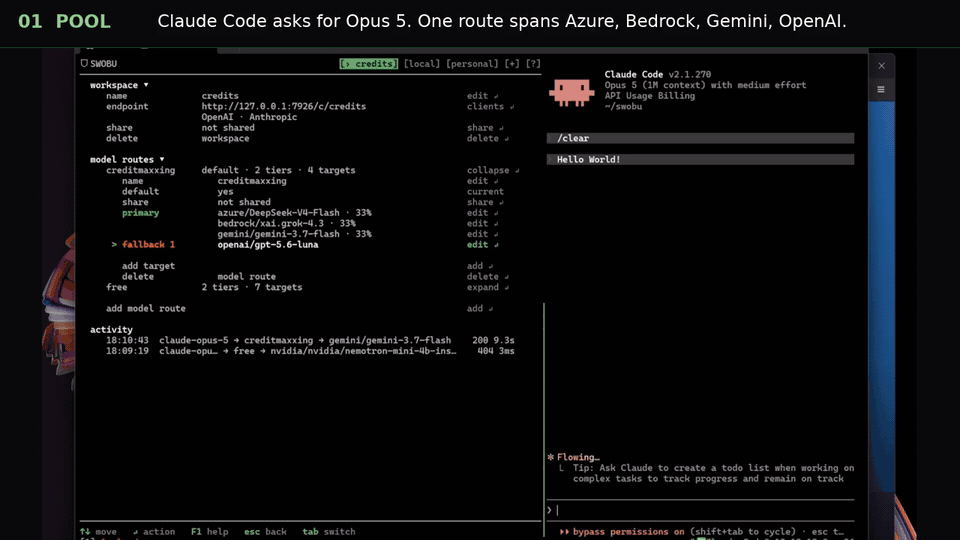Collapse the model routes section arrow
The image size is (960, 540).
(x=162, y=159)
